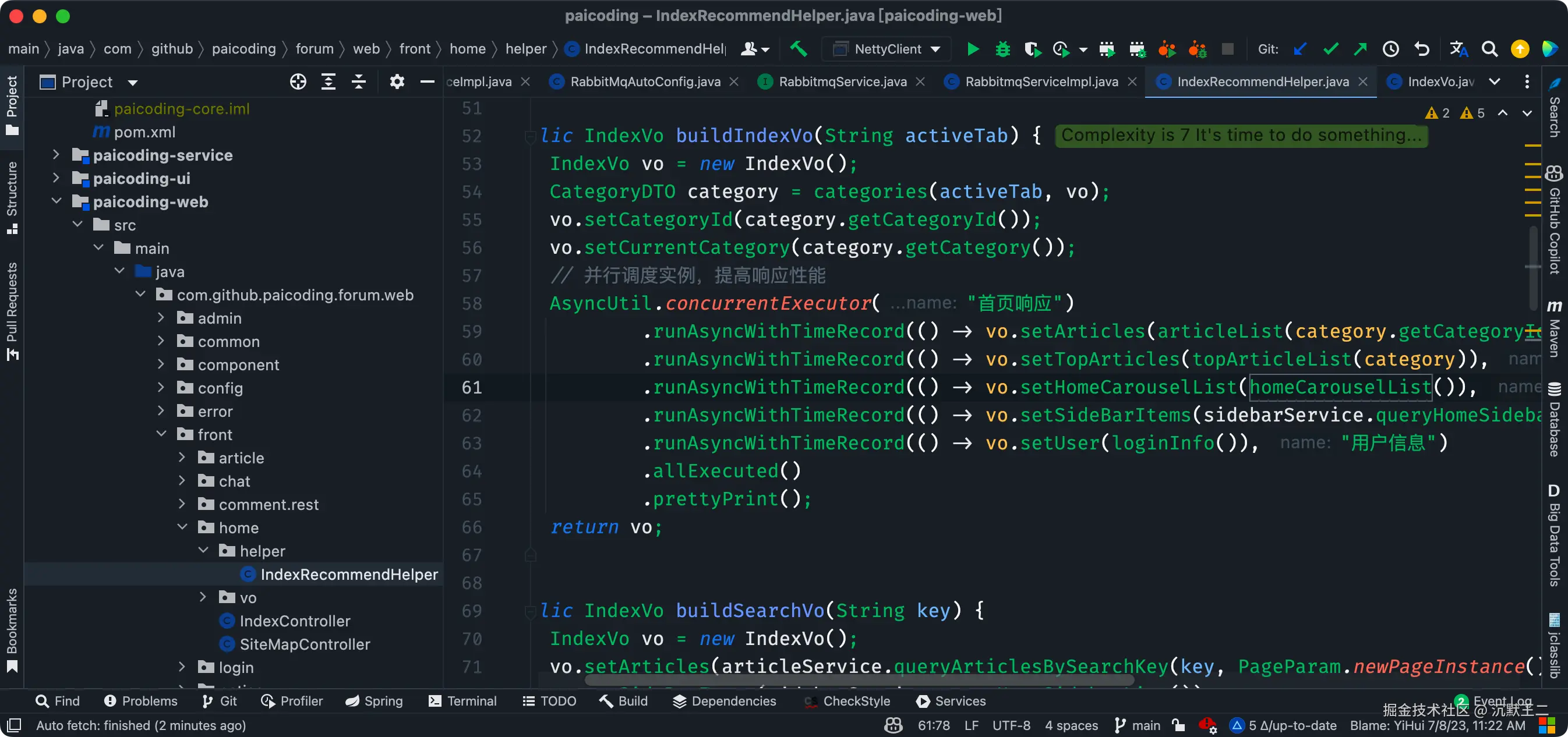Open Project panel settings gear
The height and width of the screenshot is (737, 1568).
pos(397,82)
